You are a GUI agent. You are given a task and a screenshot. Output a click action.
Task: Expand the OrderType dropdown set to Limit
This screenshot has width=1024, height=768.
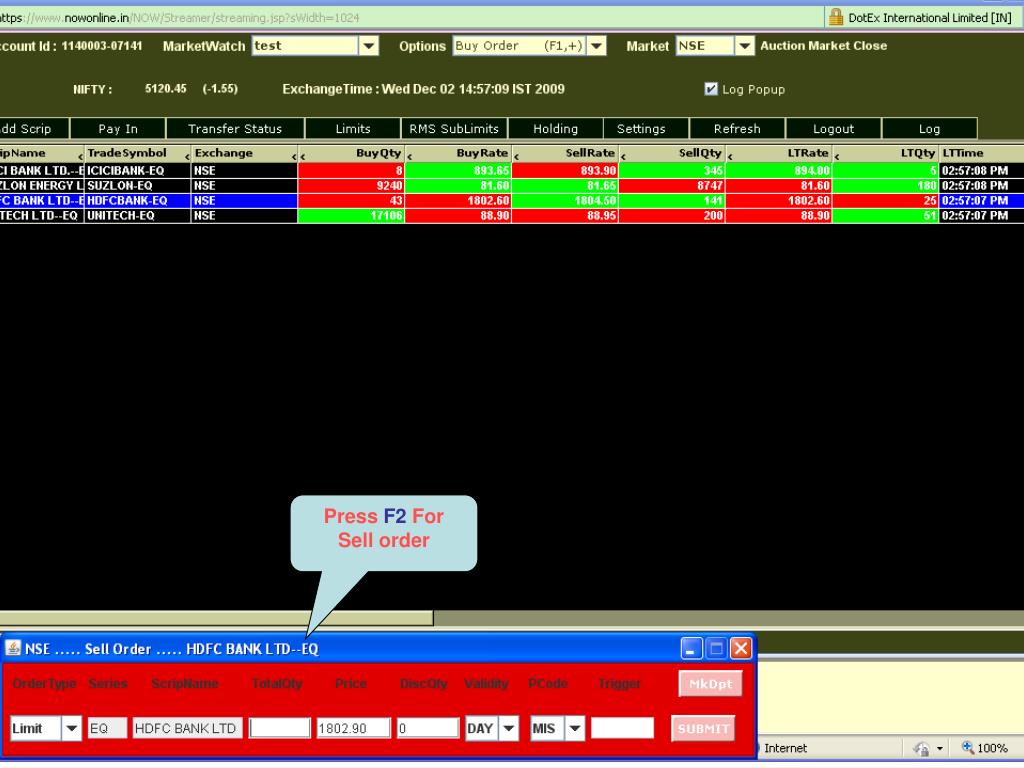tap(72, 728)
